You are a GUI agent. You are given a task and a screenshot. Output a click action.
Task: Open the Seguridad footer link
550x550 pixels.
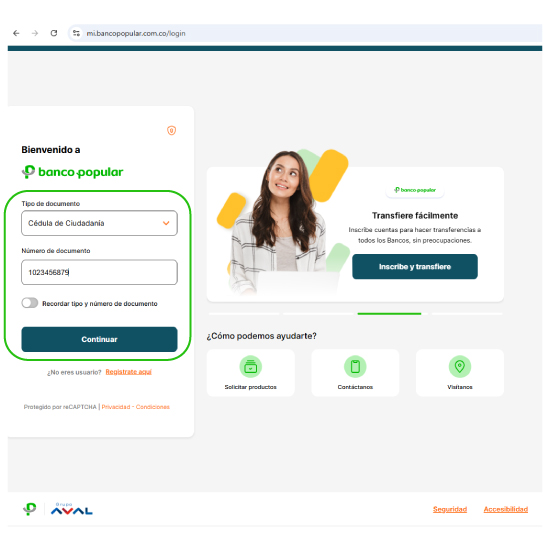coord(450,509)
